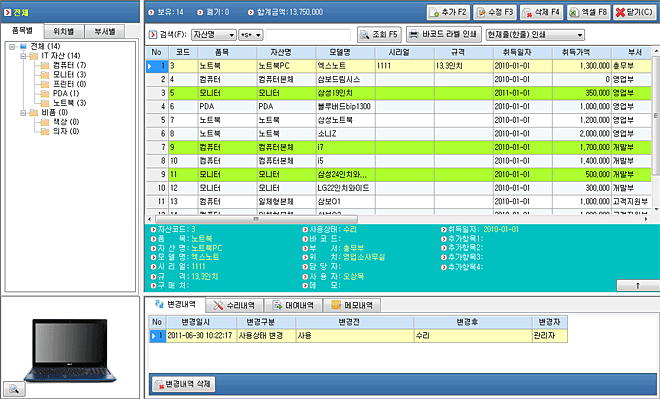Sort by the 코드 column header

pyautogui.click(x=183, y=53)
